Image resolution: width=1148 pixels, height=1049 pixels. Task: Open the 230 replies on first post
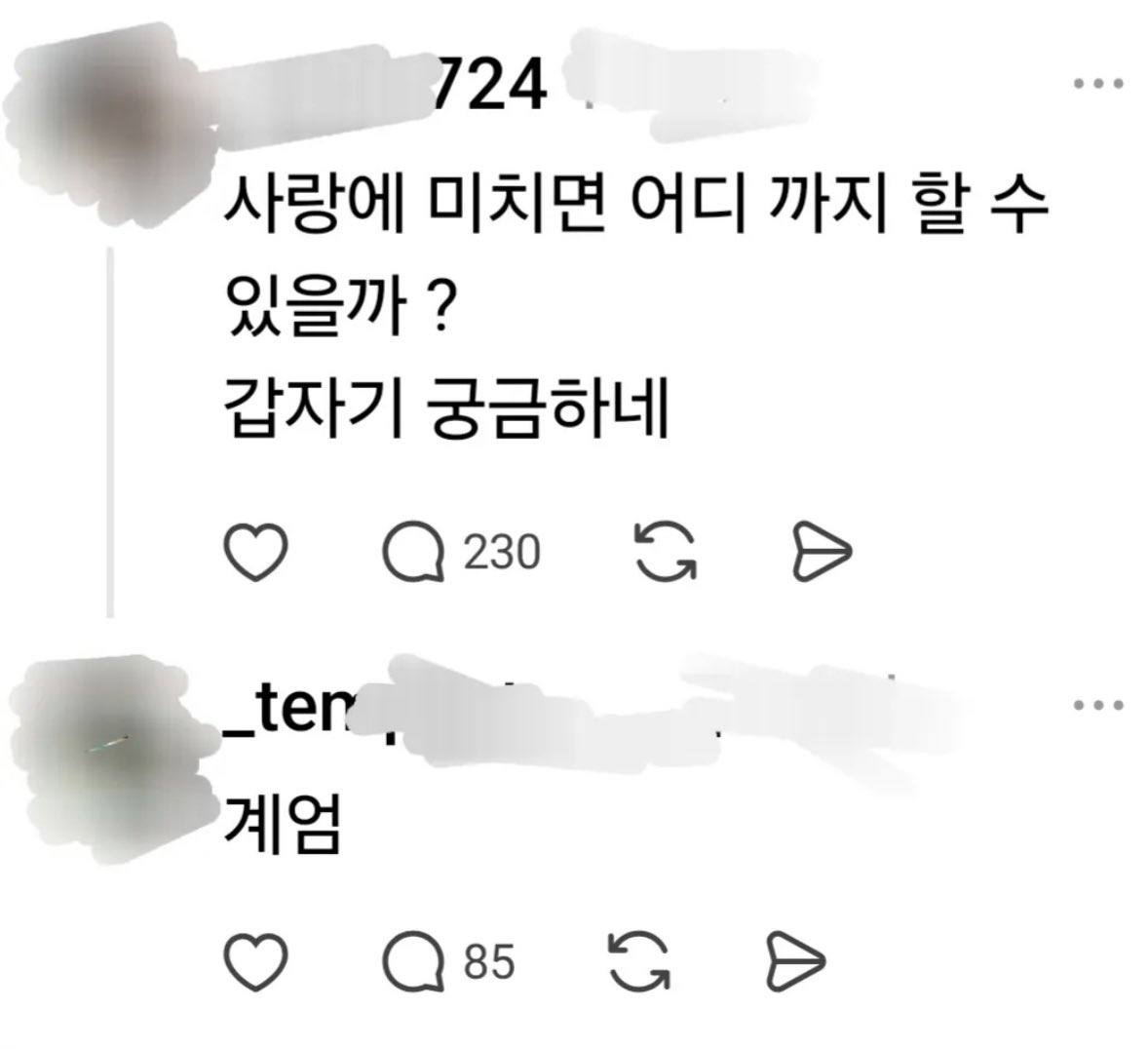[413, 552]
